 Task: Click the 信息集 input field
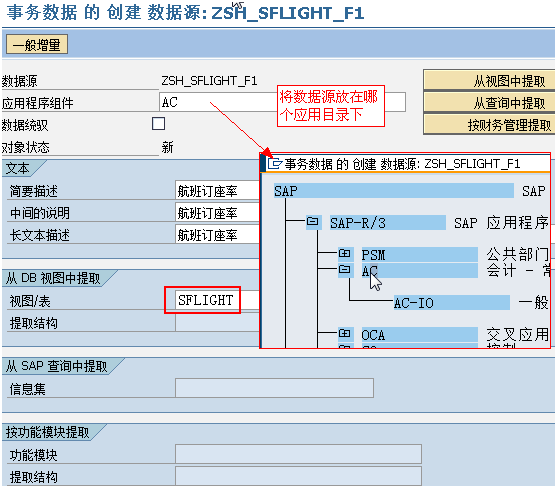pyautogui.click(x=274, y=388)
